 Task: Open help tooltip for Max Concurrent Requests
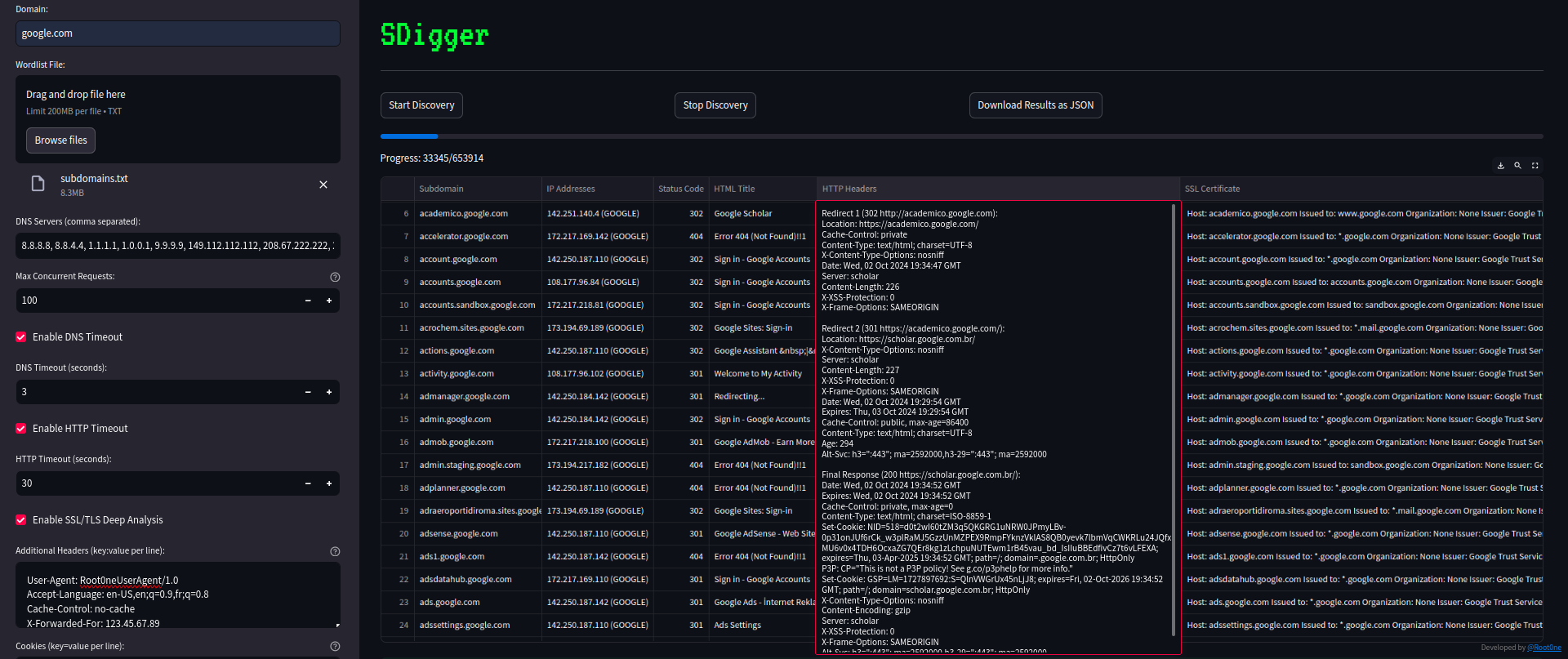click(x=335, y=277)
